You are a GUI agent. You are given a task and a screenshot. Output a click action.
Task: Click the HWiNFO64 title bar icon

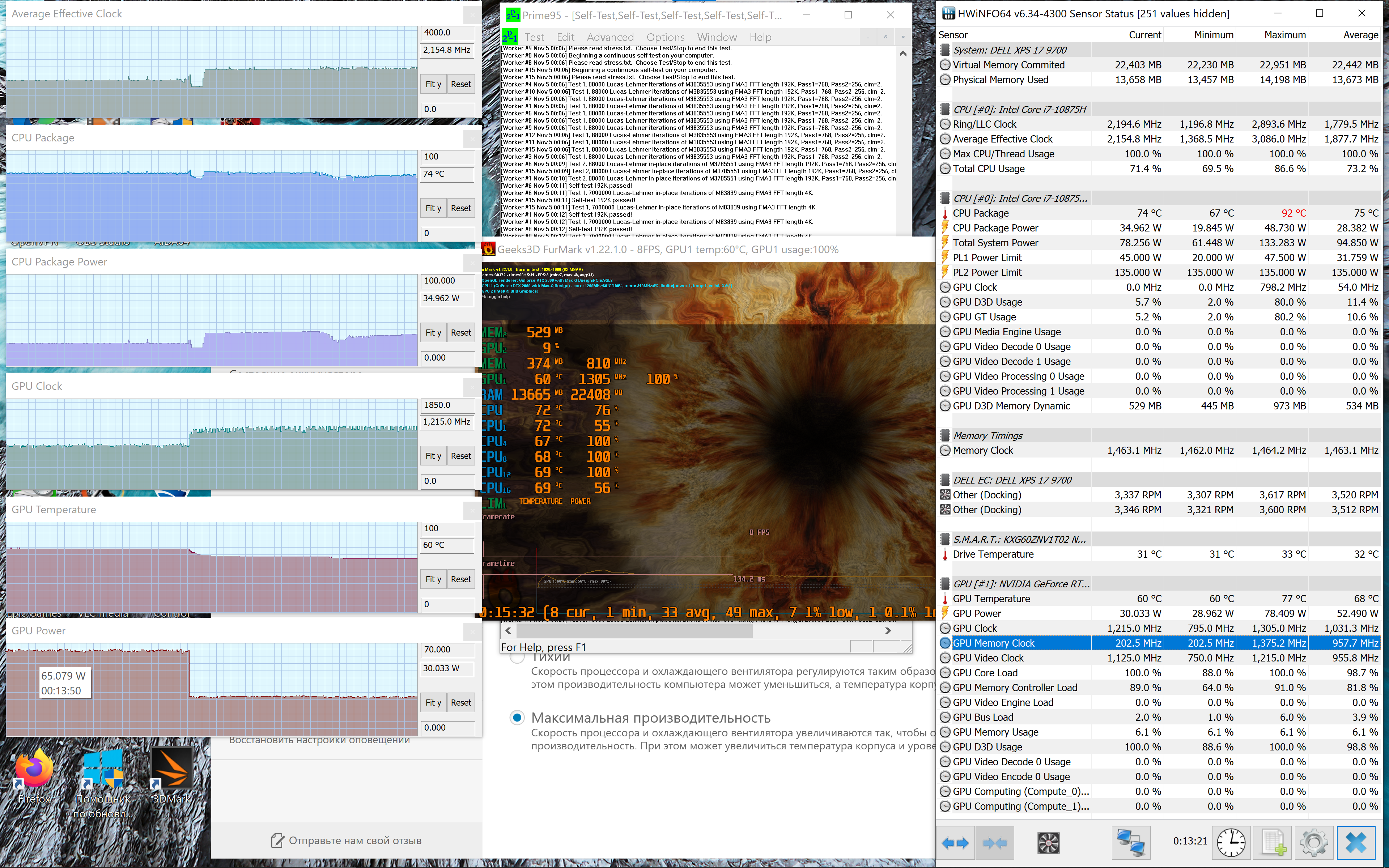[x=948, y=13]
